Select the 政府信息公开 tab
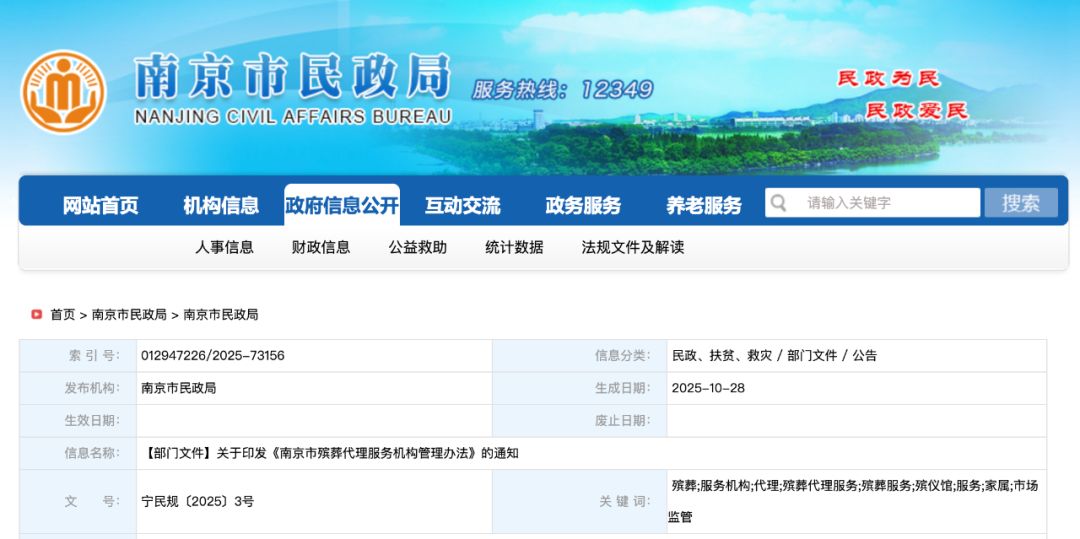 [342, 205]
